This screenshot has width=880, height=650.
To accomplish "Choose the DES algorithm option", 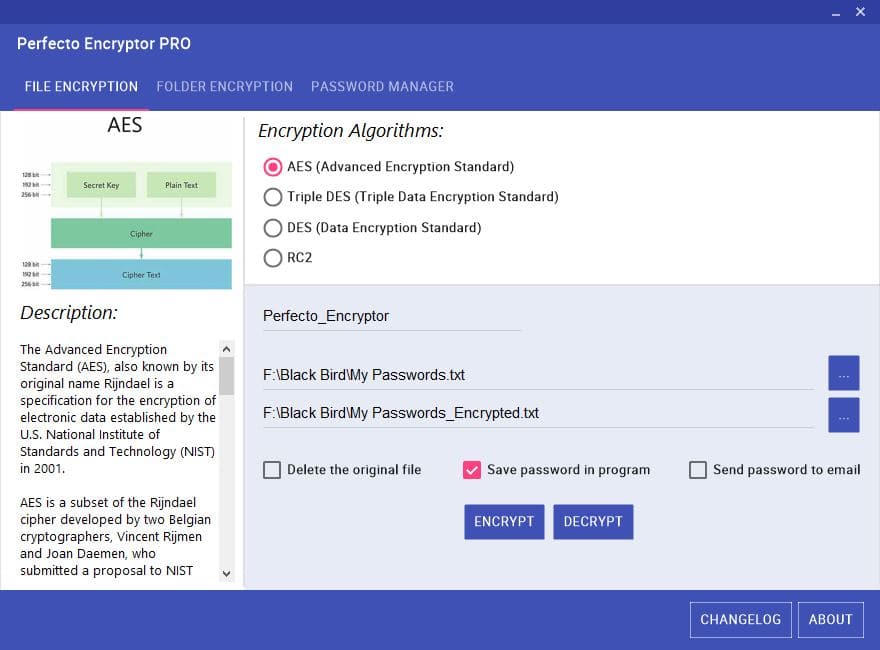I will [272, 228].
